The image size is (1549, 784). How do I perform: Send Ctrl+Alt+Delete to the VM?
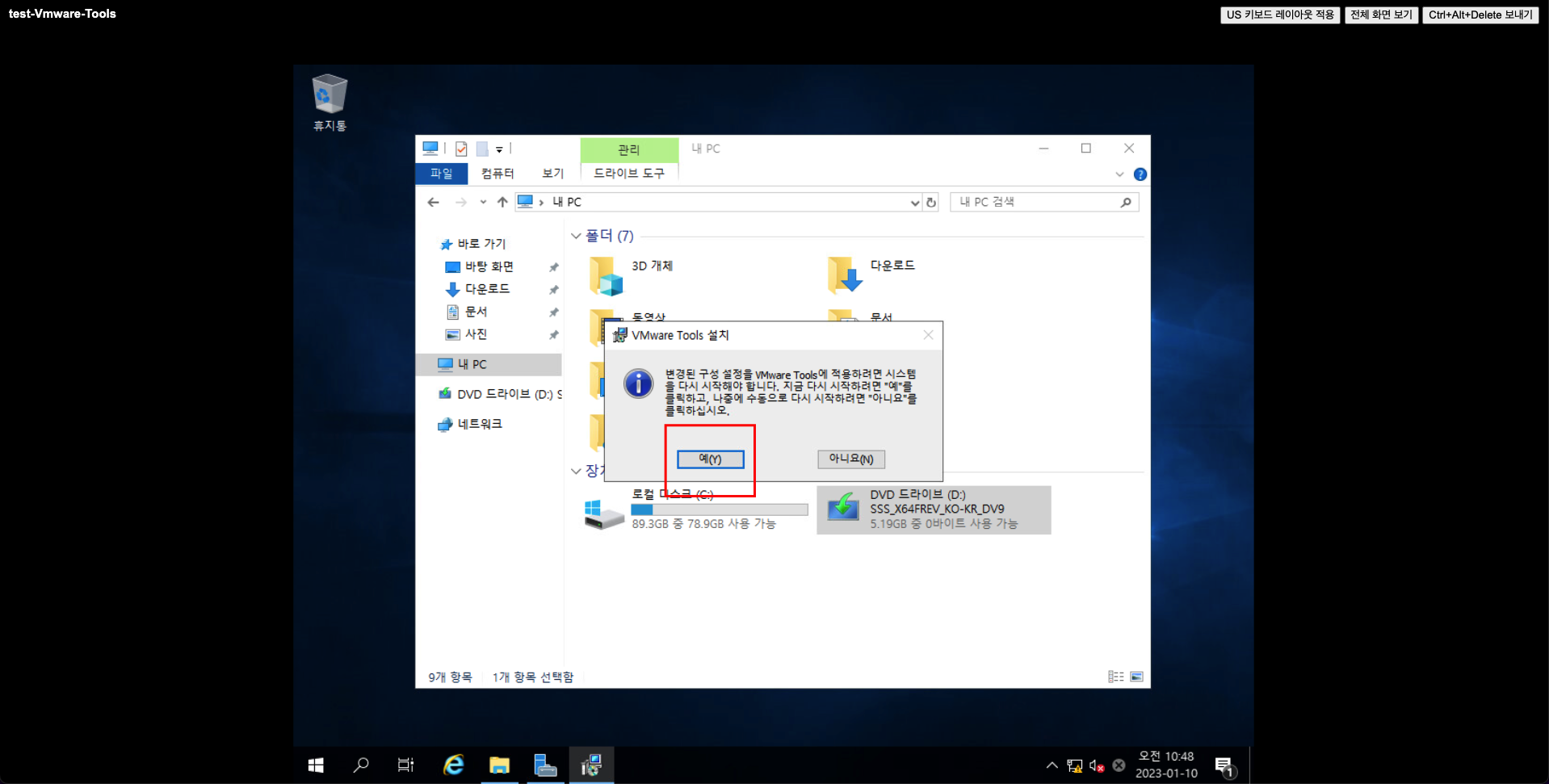click(x=1480, y=15)
